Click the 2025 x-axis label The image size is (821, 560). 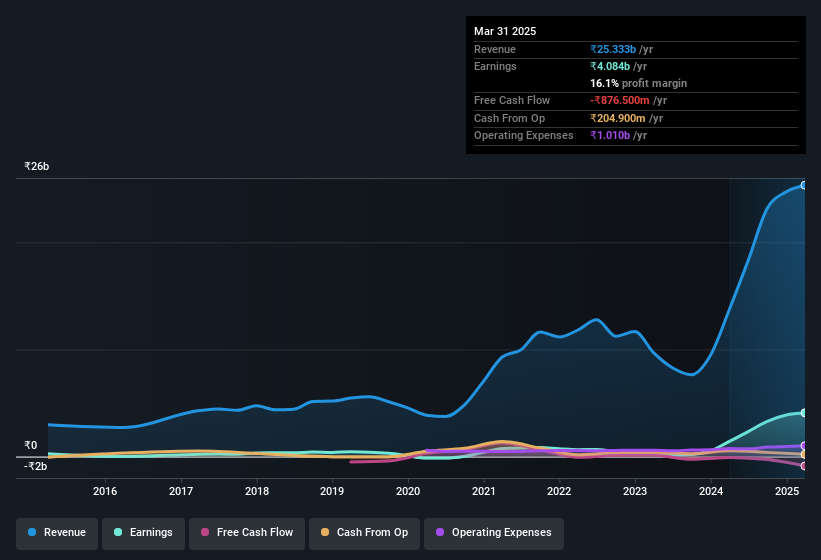click(787, 491)
